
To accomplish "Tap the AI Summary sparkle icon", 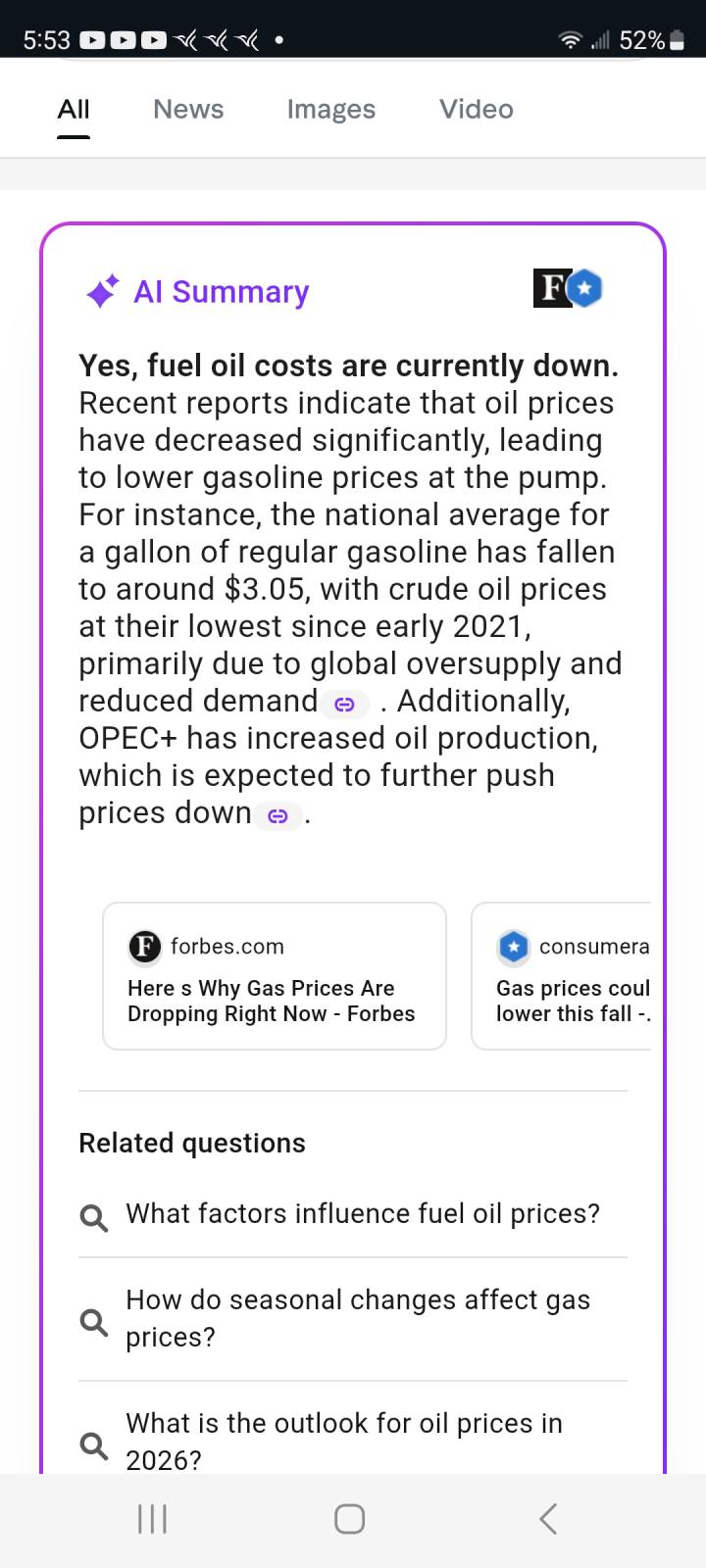I will [x=102, y=291].
